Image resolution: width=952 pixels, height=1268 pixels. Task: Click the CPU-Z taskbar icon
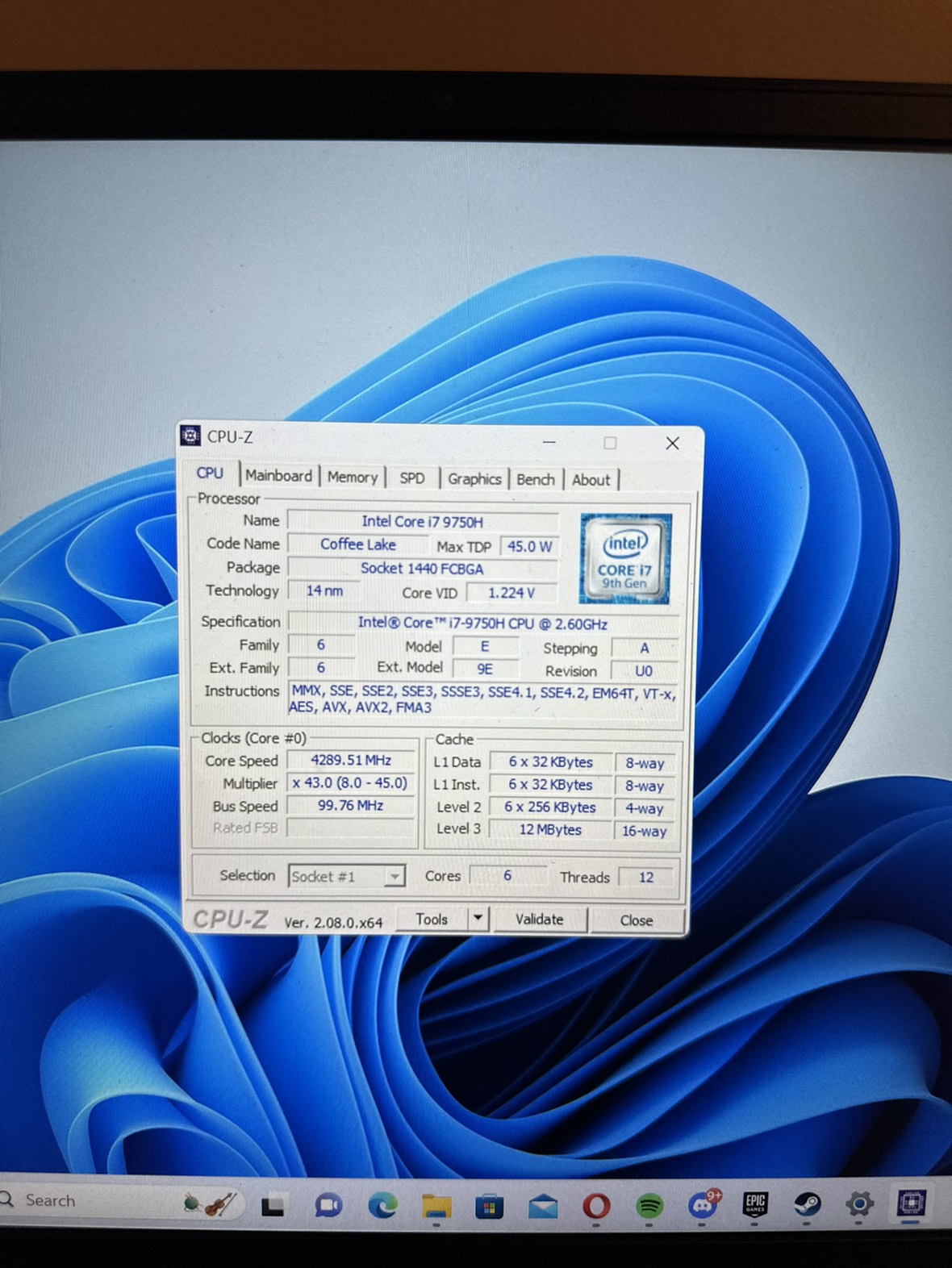point(912,1203)
